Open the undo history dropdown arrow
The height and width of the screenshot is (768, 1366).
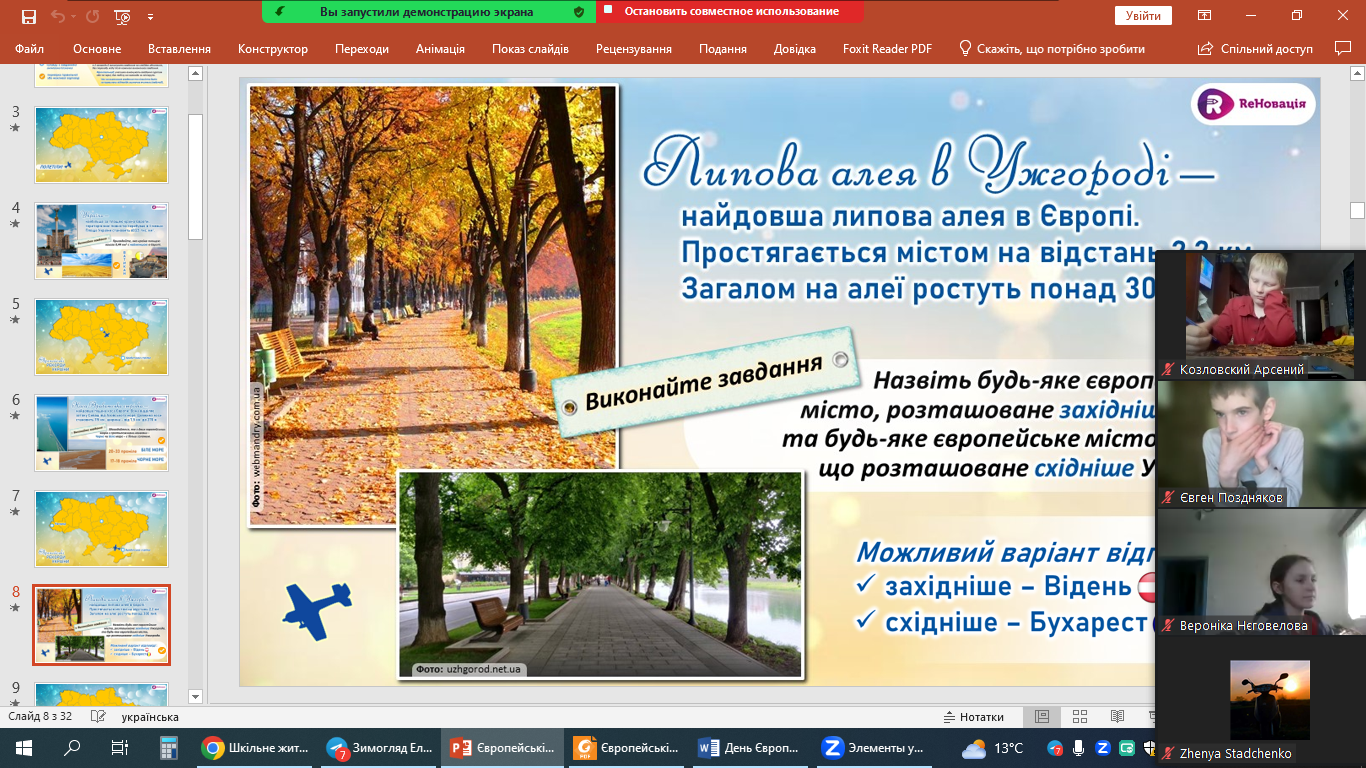[x=74, y=17]
